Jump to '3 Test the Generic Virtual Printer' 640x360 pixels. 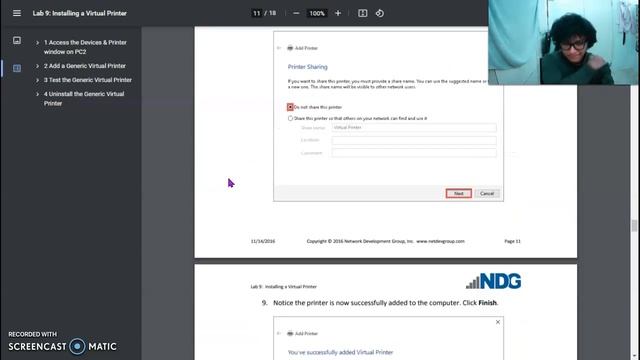[x=88, y=80]
